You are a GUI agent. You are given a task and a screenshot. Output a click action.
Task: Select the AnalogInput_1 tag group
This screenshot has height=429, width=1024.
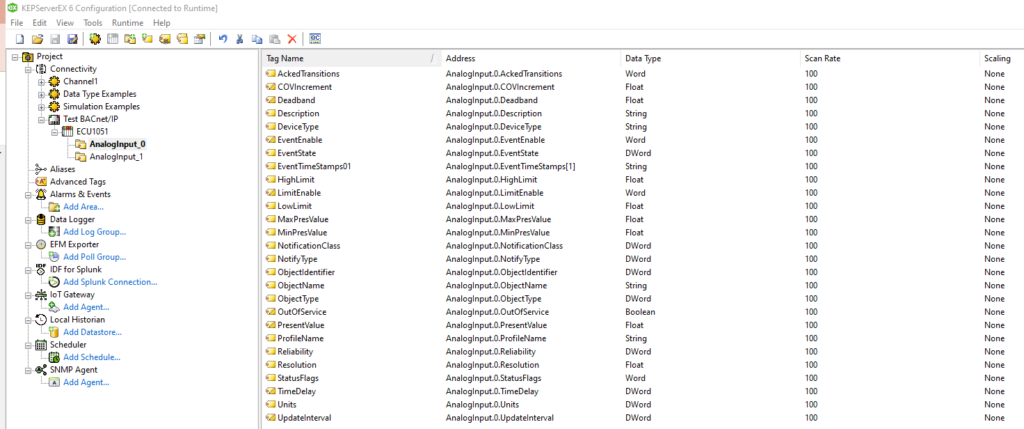pos(116,157)
